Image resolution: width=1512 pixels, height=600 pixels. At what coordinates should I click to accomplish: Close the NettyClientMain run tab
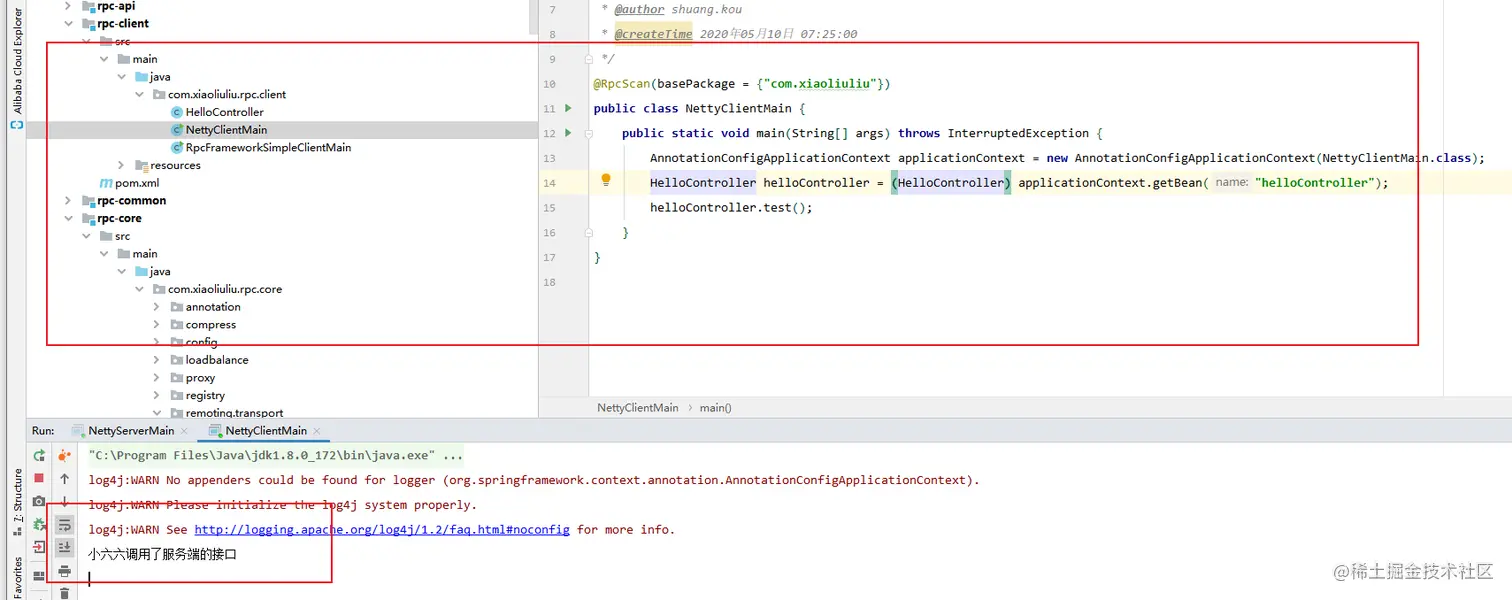point(318,431)
